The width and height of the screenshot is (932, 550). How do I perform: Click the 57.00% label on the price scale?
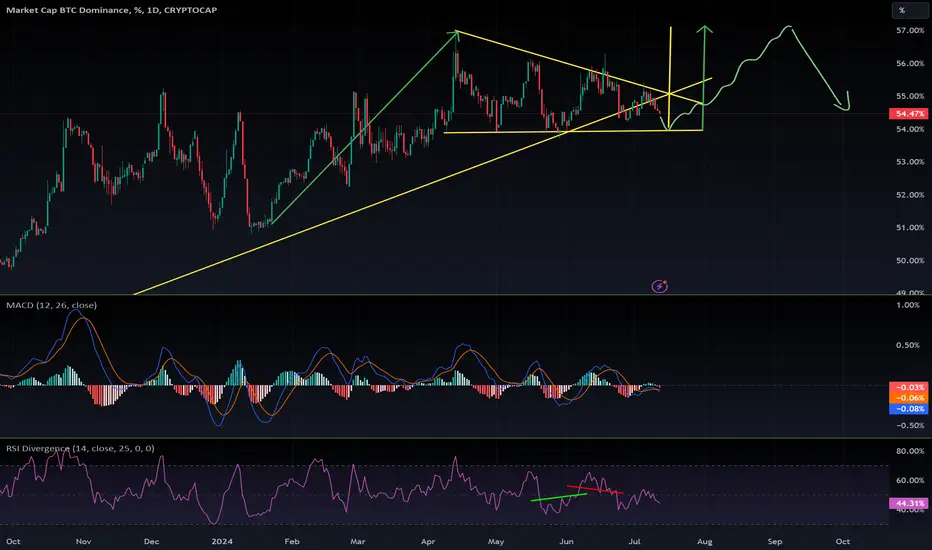click(910, 30)
